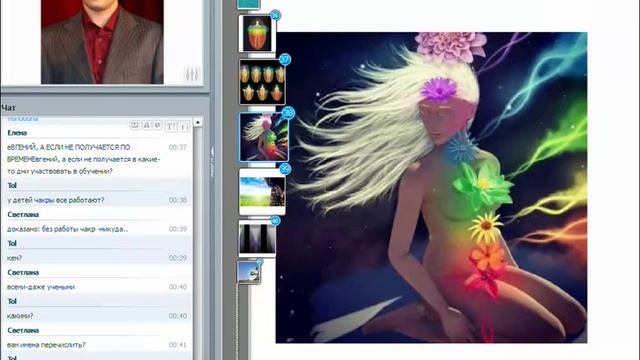The height and width of the screenshot is (360, 640).
Task: Click sender name Светлана above 'доказано'
Action: [23, 214]
